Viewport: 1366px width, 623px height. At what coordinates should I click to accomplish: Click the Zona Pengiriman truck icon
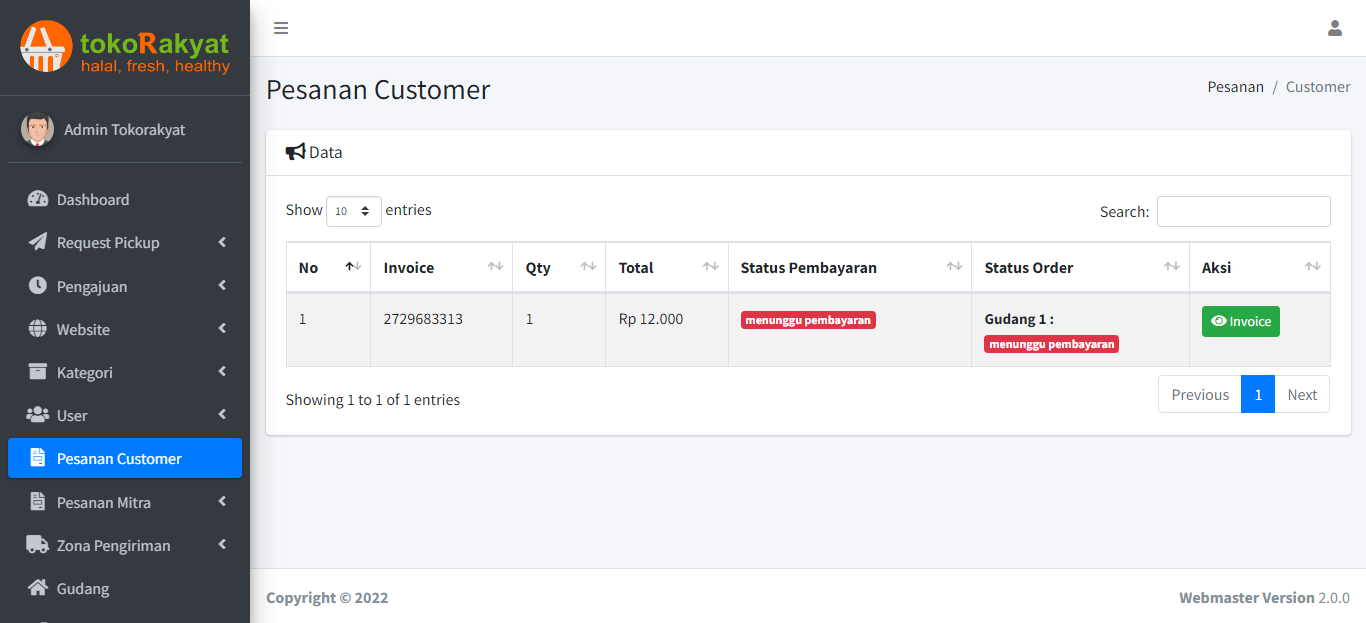38,545
